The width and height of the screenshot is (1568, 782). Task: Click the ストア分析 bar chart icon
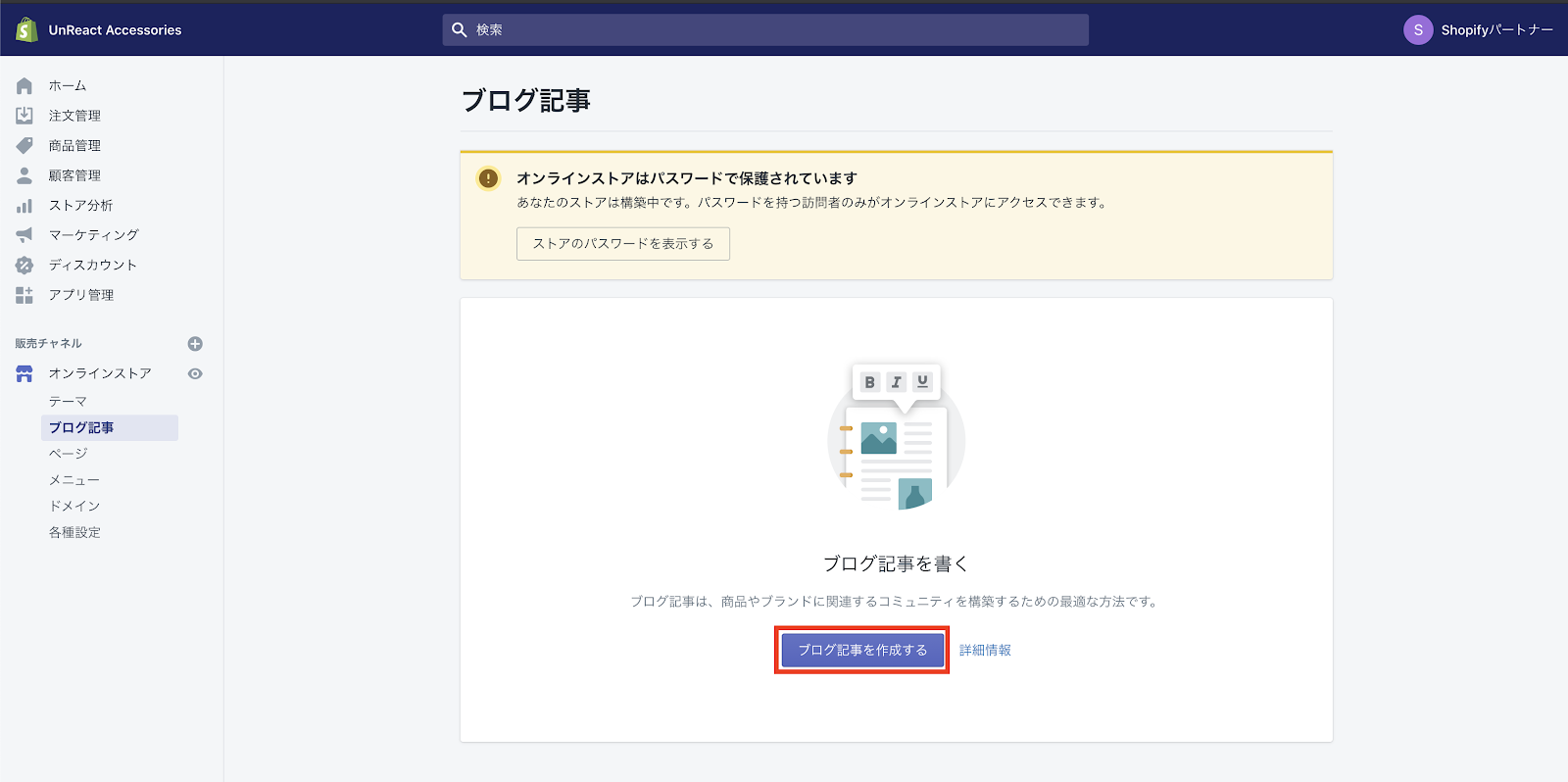24,206
